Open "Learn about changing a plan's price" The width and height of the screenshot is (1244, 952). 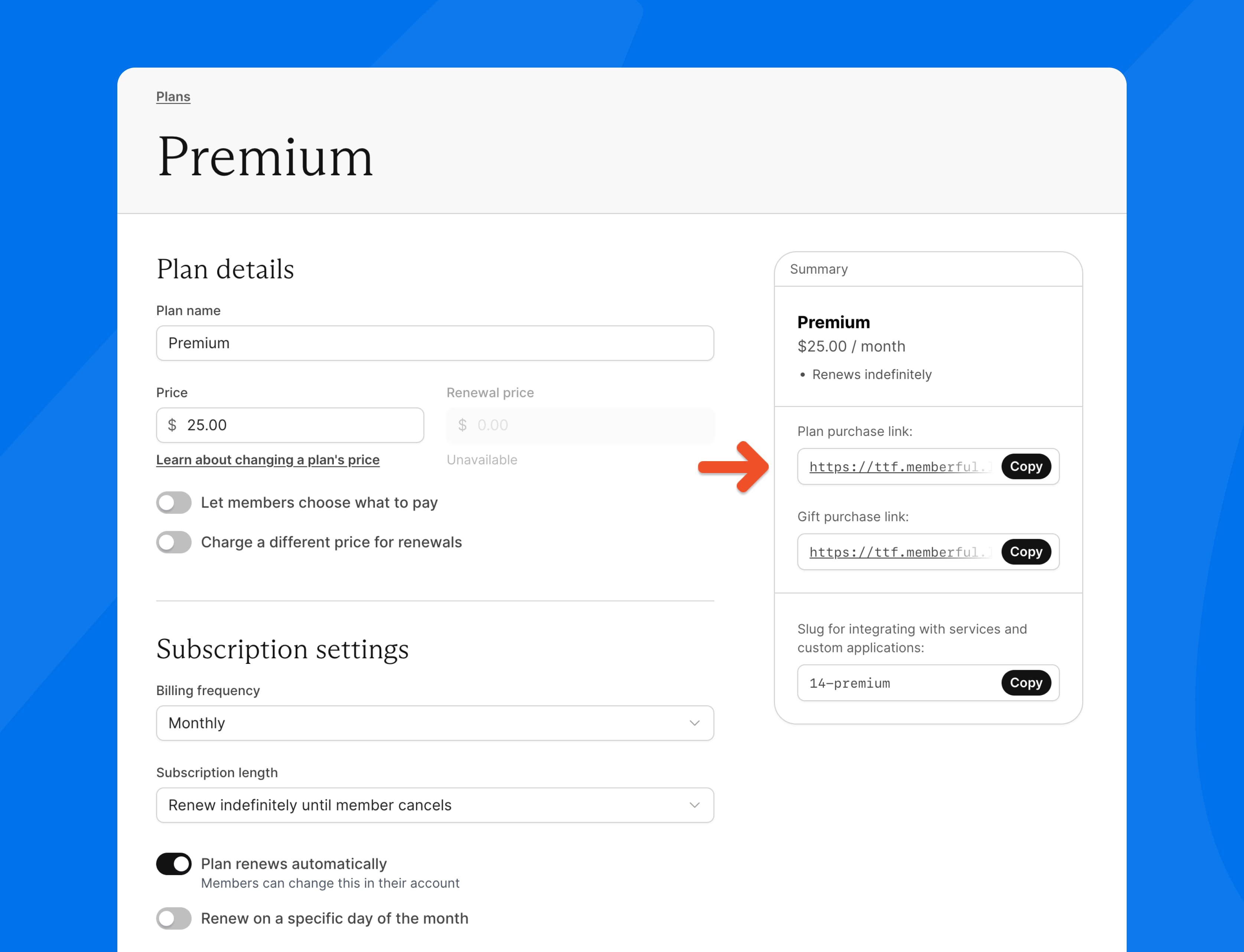click(268, 460)
